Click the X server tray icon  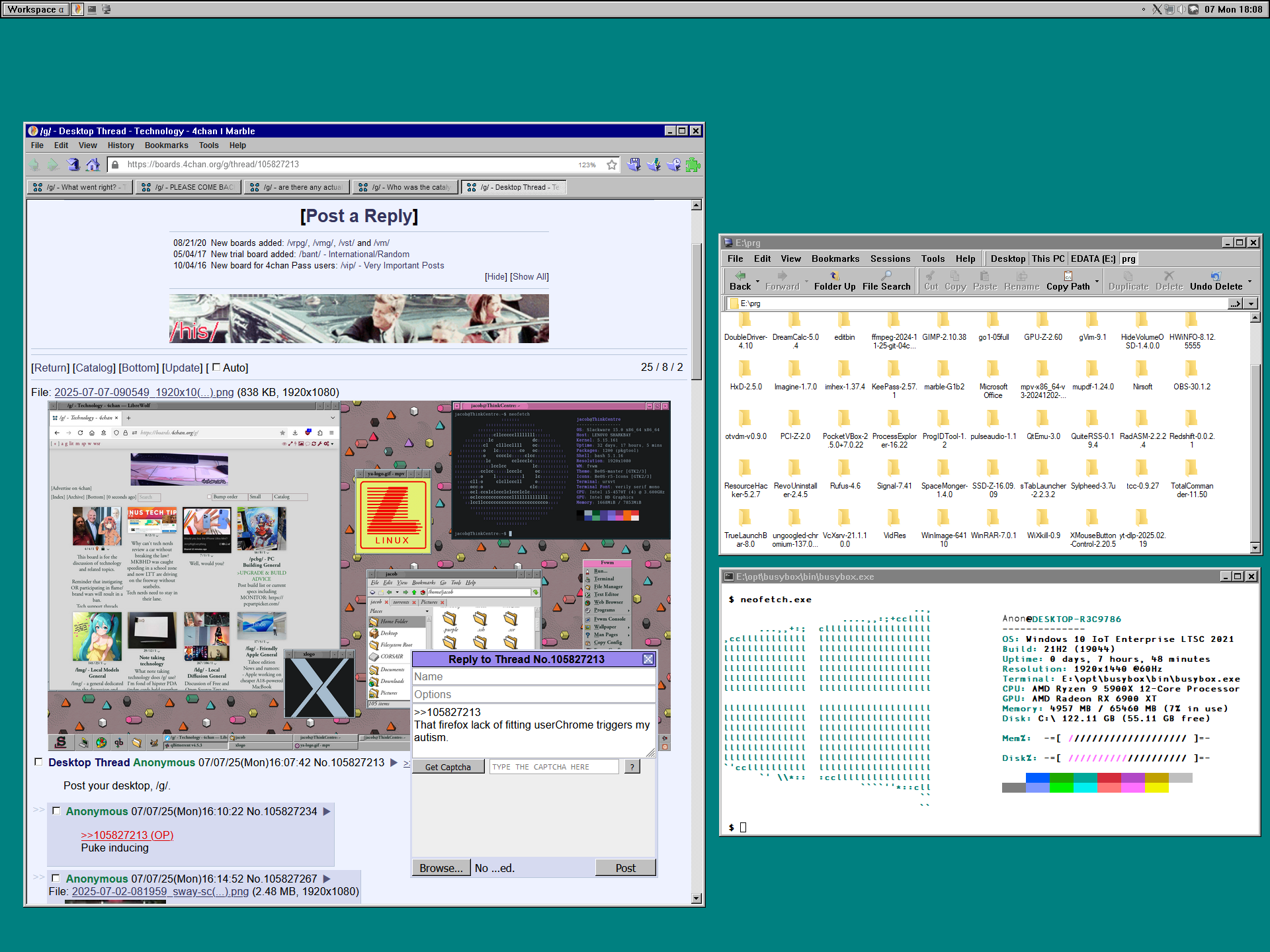coord(1157,9)
